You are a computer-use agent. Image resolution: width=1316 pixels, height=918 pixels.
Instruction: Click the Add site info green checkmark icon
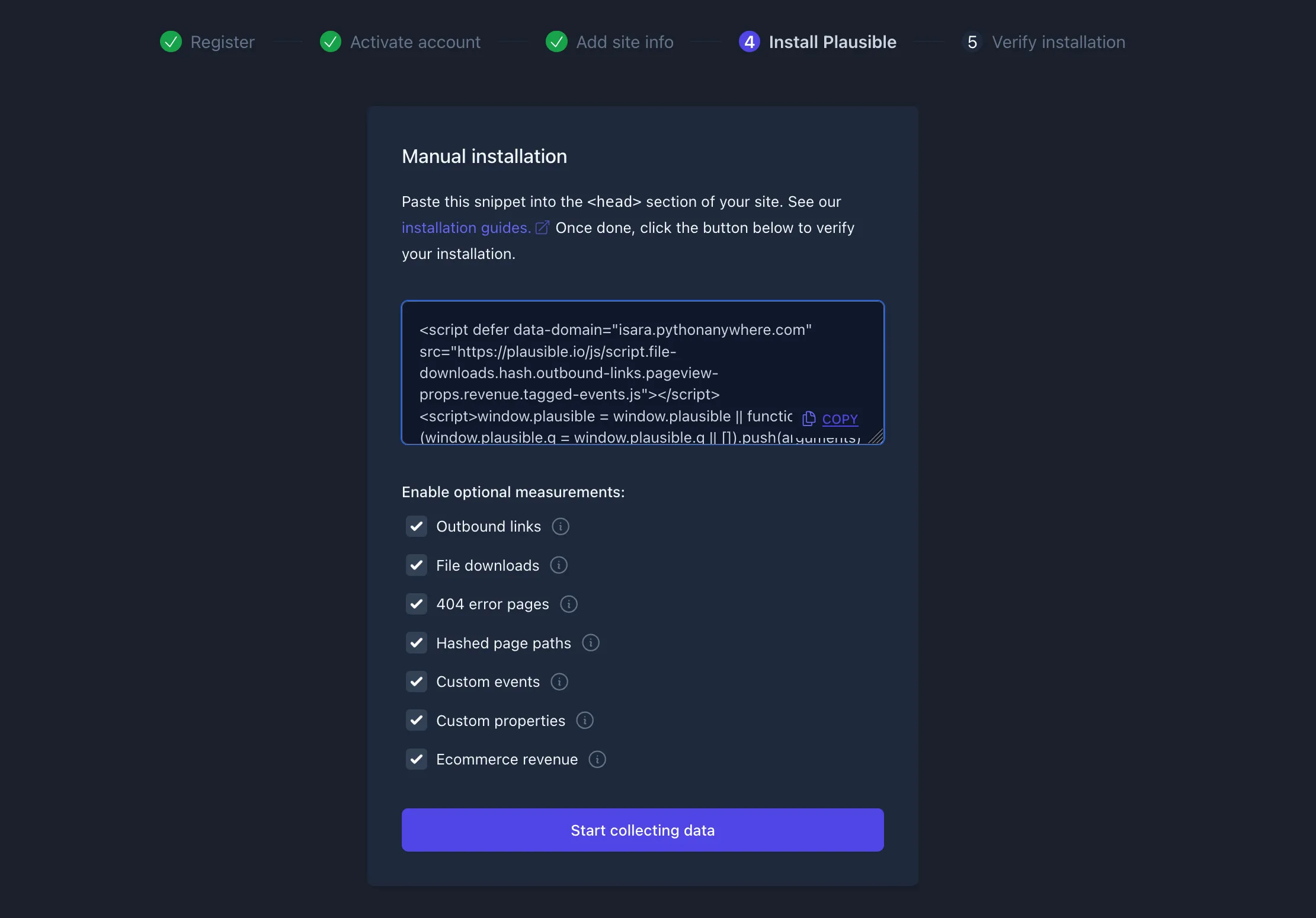(x=556, y=41)
